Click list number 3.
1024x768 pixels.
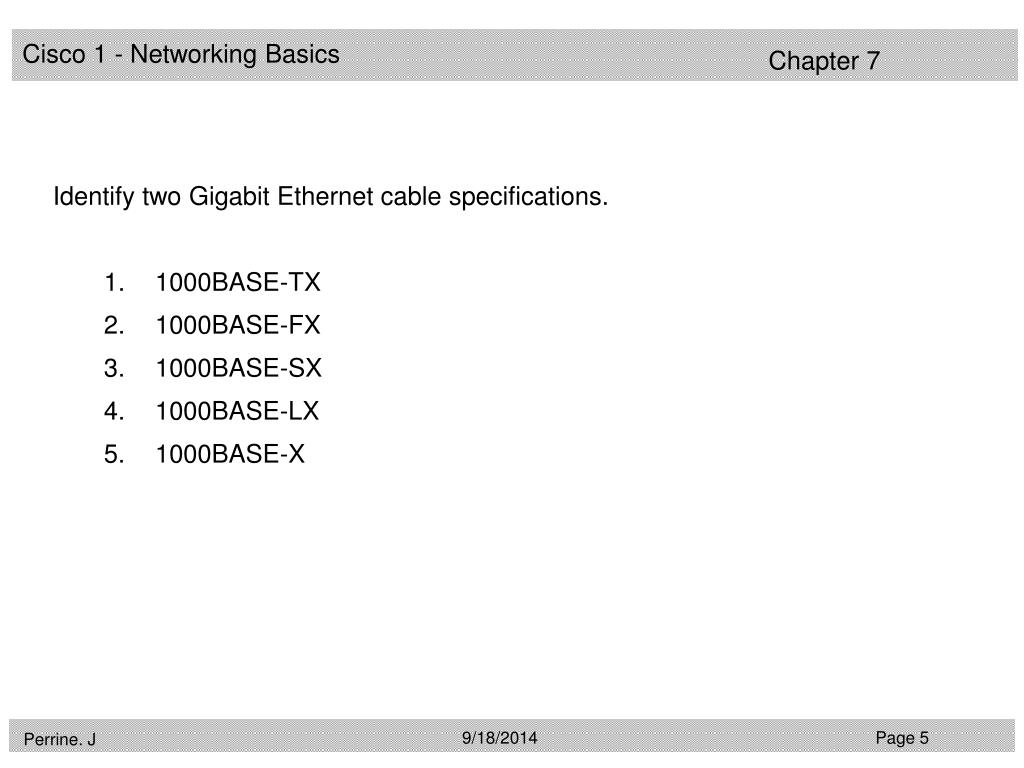tap(114, 368)
